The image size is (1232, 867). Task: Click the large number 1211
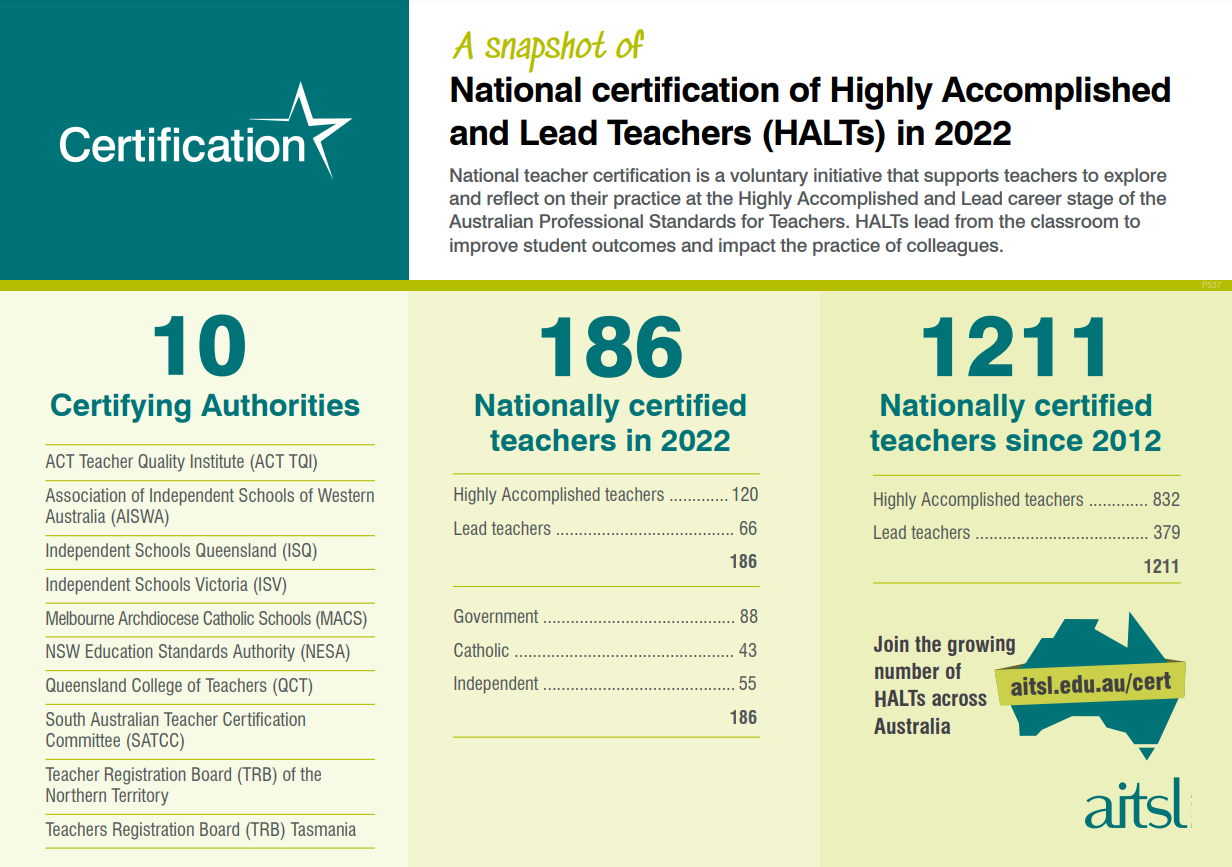click(1014, 346)
